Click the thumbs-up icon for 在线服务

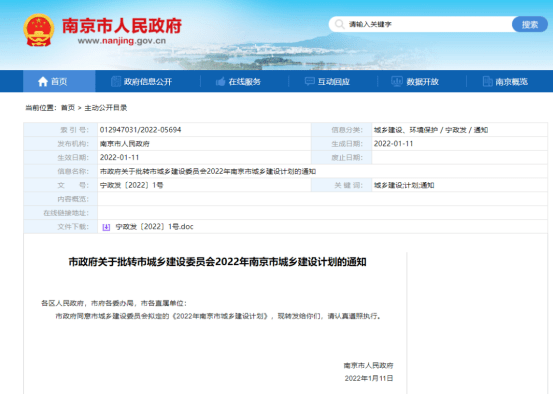[x=220, y=82]
